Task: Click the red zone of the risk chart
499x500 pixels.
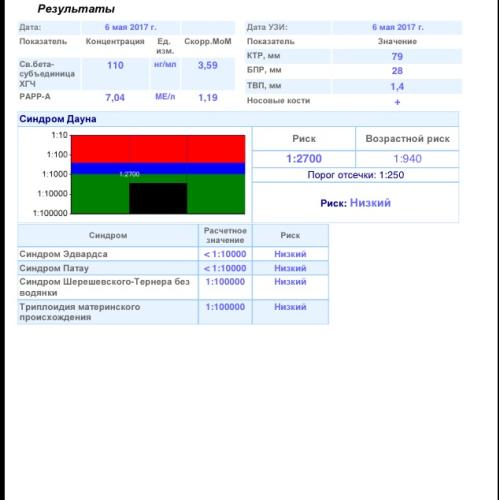Action: tap(158, 149)
